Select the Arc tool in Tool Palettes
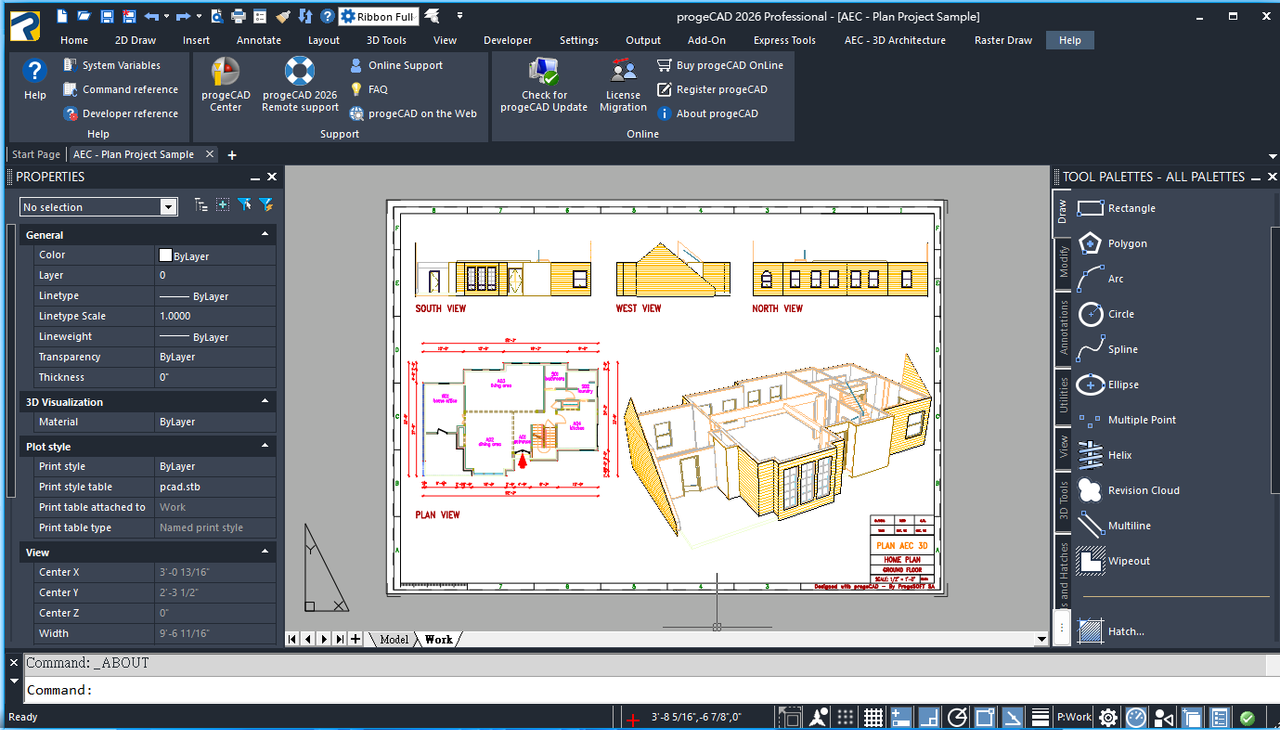Viewport: 1280px width, 730px height. pos(1101,279)
